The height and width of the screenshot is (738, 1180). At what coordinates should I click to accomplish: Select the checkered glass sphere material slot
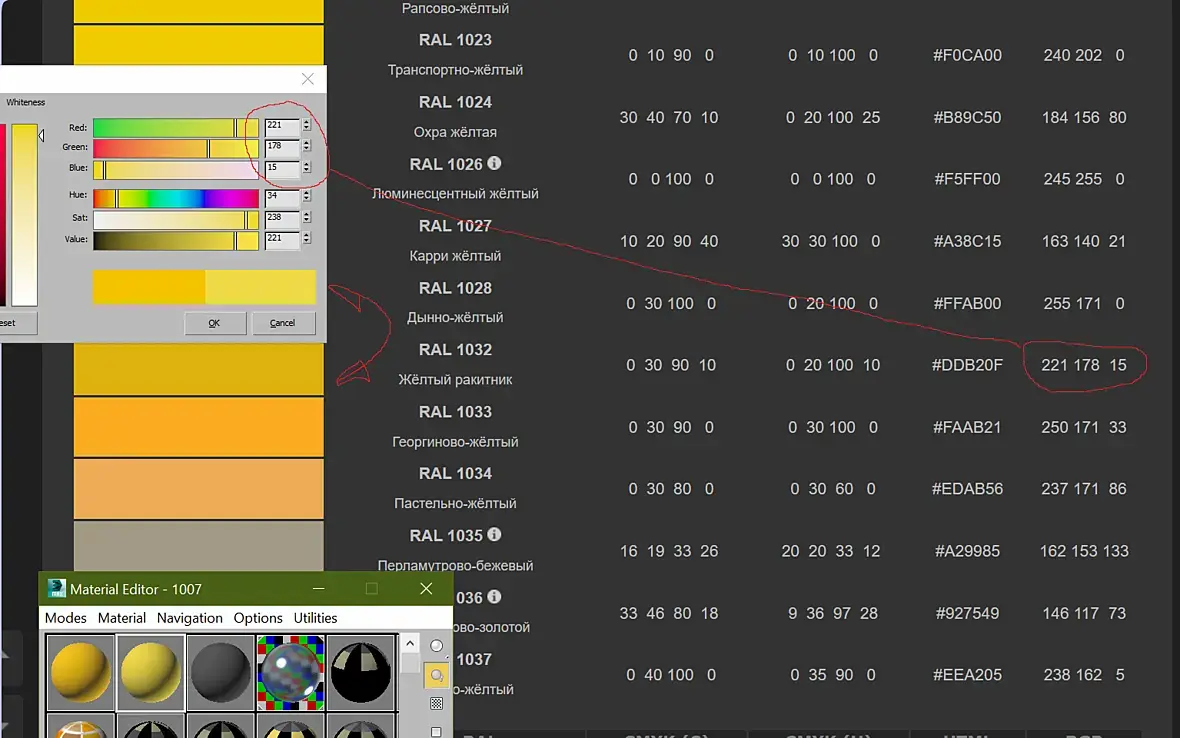click(x=290, y=673)
